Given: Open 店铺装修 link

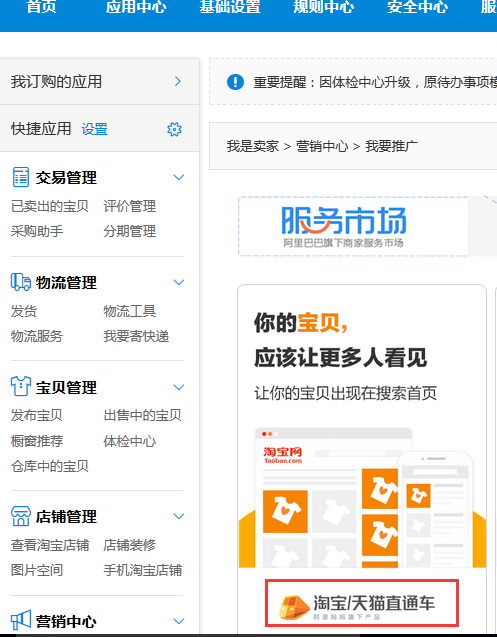Looking at the screenshot, I should click(129, 545).
